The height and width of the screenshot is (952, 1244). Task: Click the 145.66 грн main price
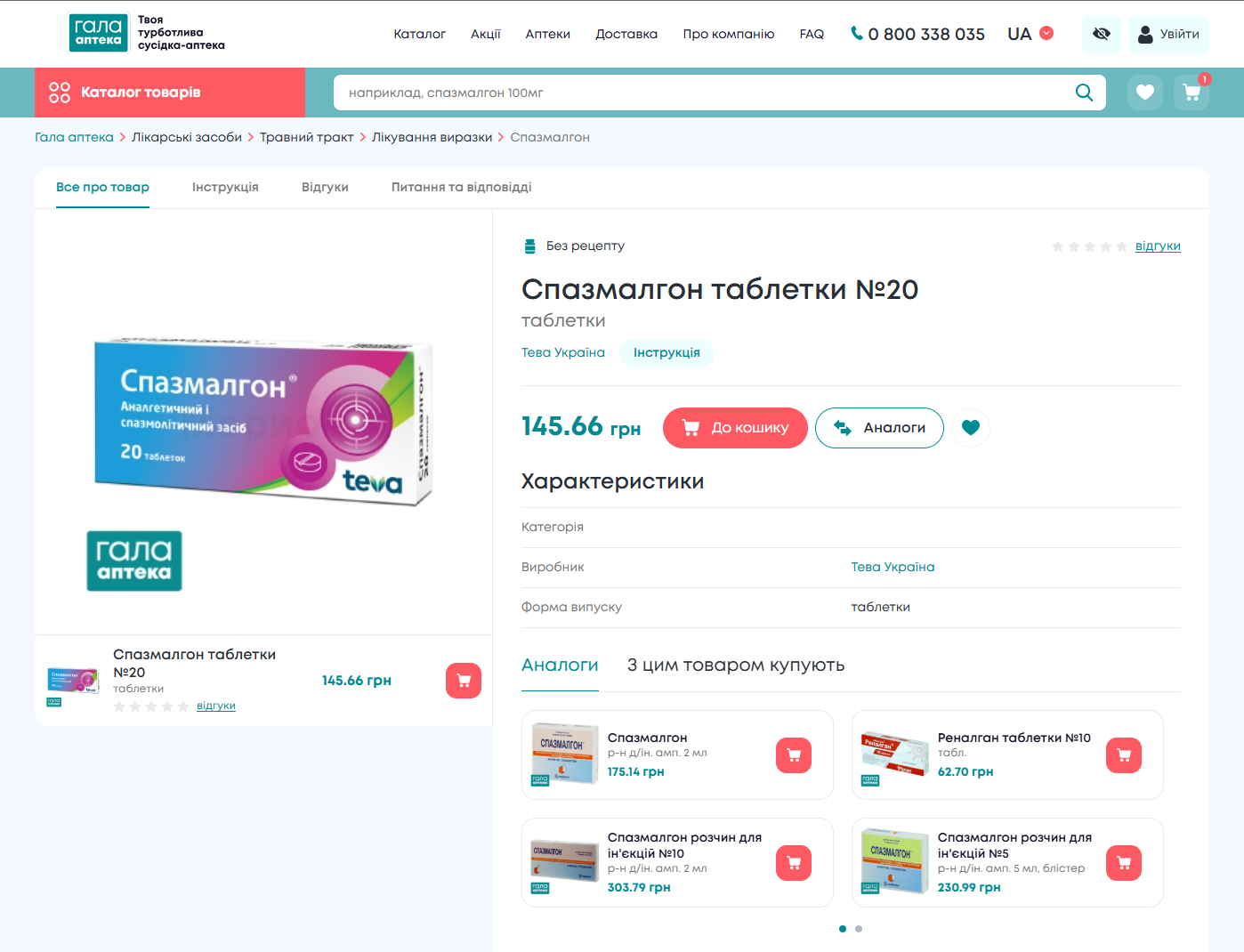tap(581, 427)
